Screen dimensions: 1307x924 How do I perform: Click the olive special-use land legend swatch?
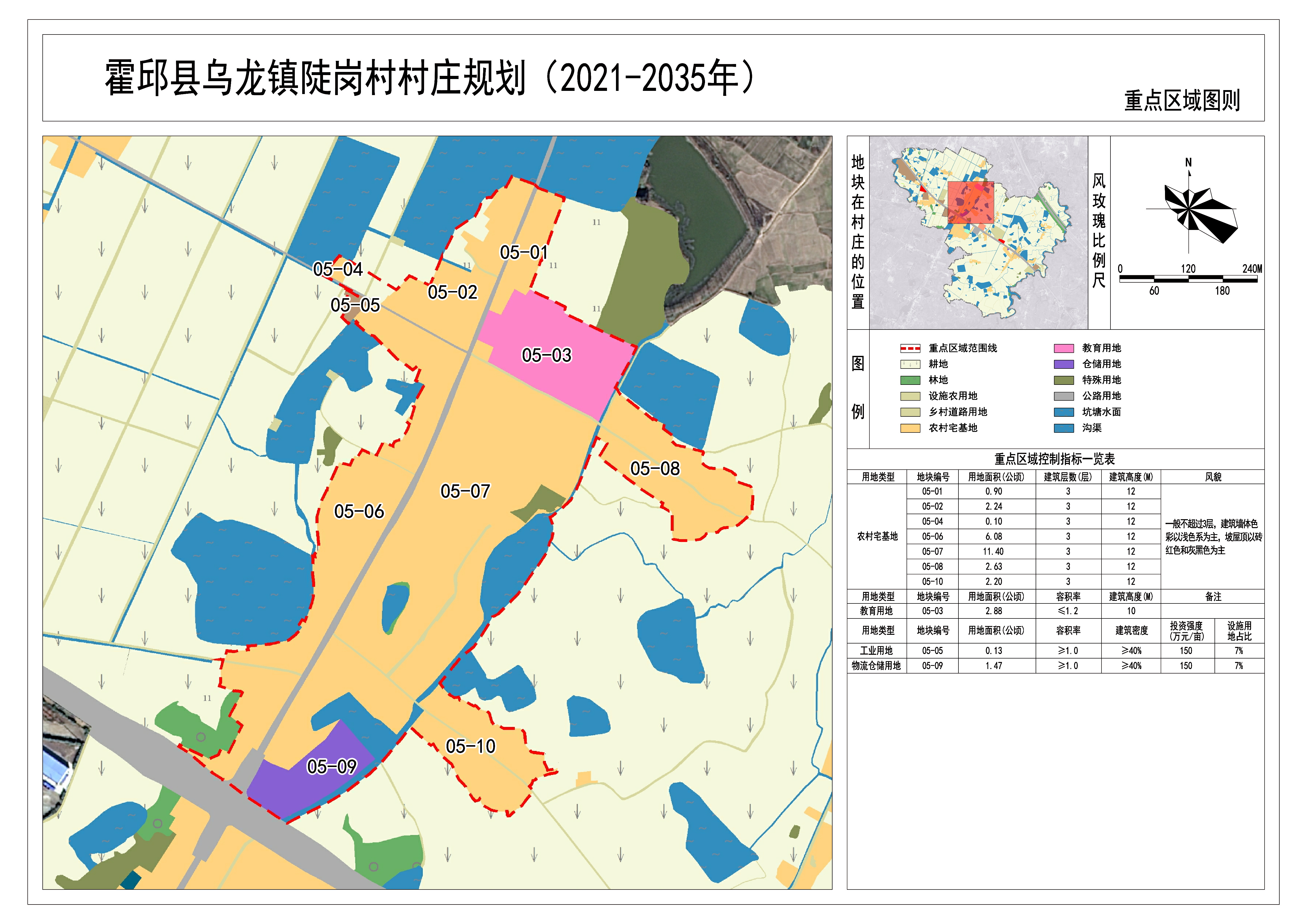[x=1063, y=380]
